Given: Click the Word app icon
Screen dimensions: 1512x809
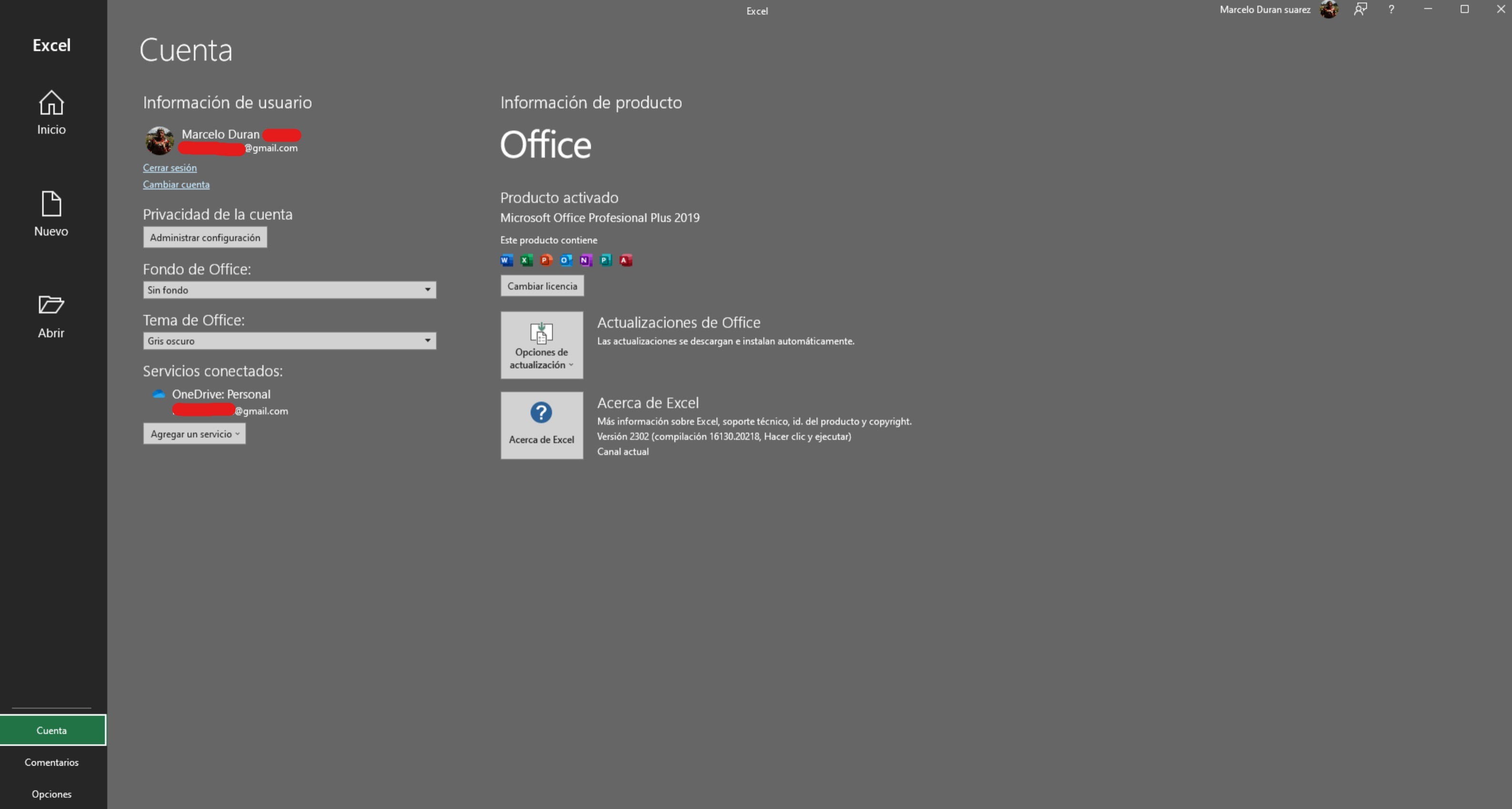Looking at the screenshot, I should pyautogui.click(x=506, y=260).
